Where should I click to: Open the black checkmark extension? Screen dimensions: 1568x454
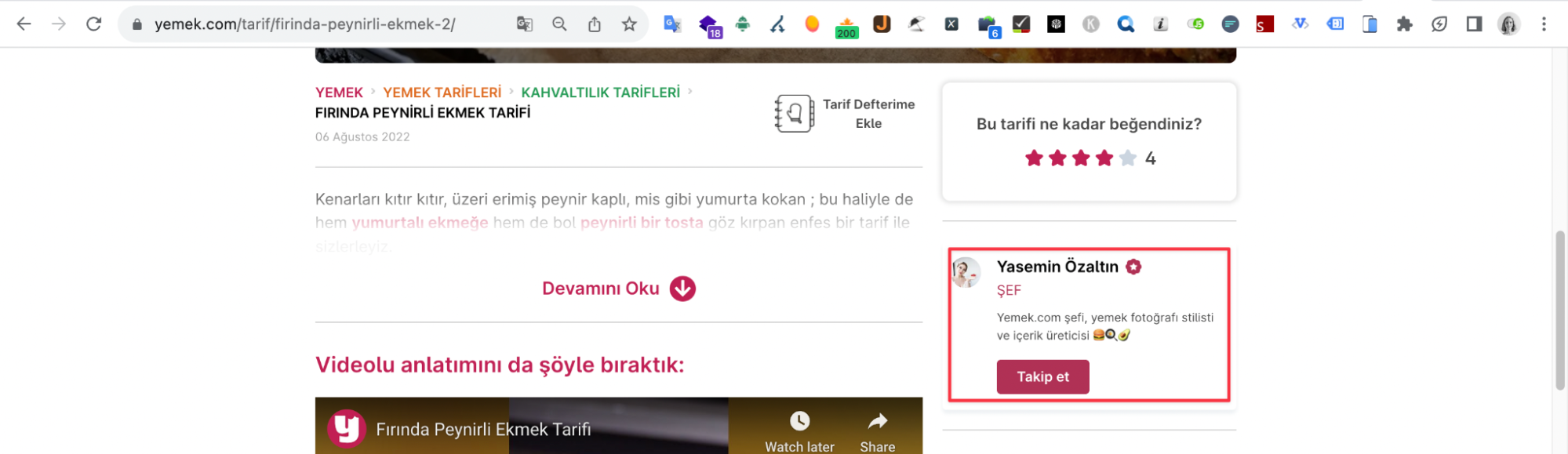pyautogui.click(x=1021, y=24)
